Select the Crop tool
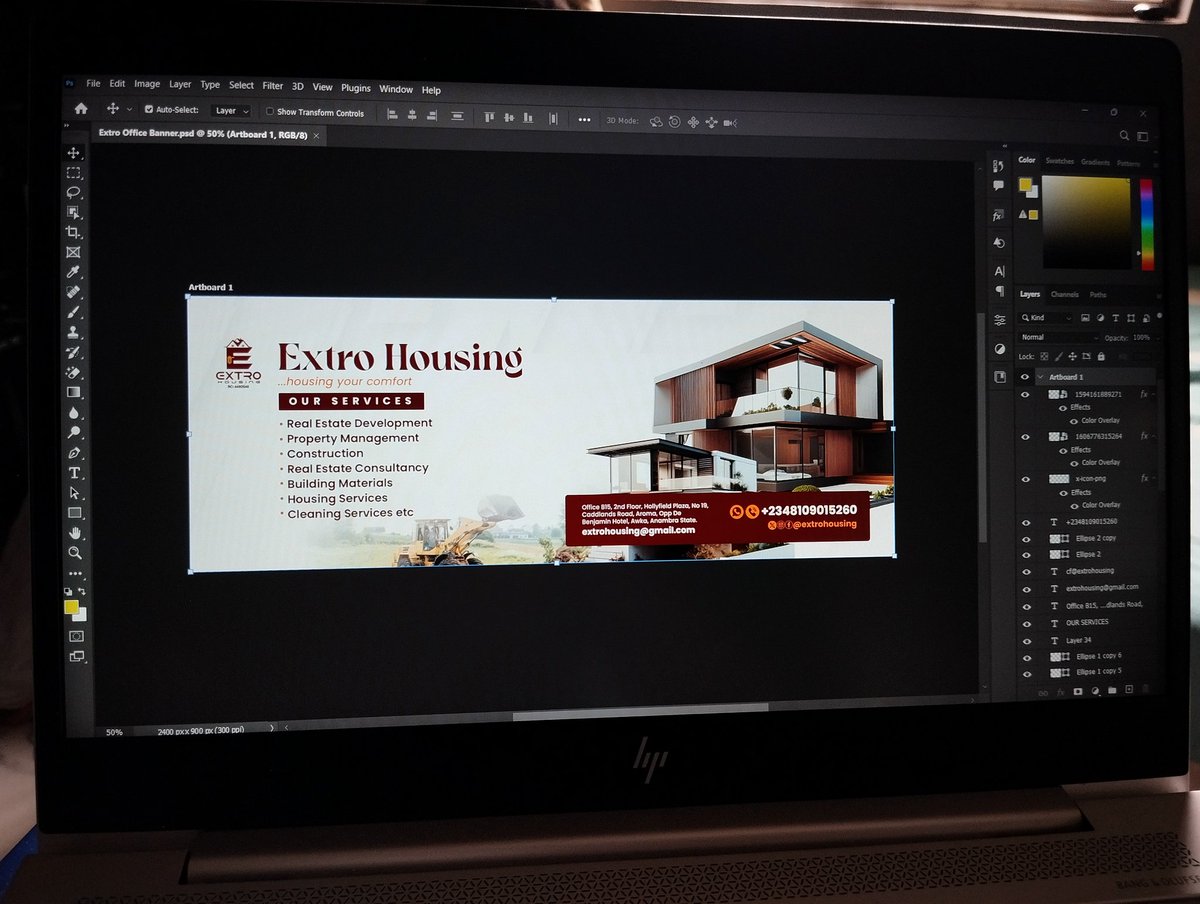The image size is (1200, 904). pyautogui.click(x=74, y=232)
